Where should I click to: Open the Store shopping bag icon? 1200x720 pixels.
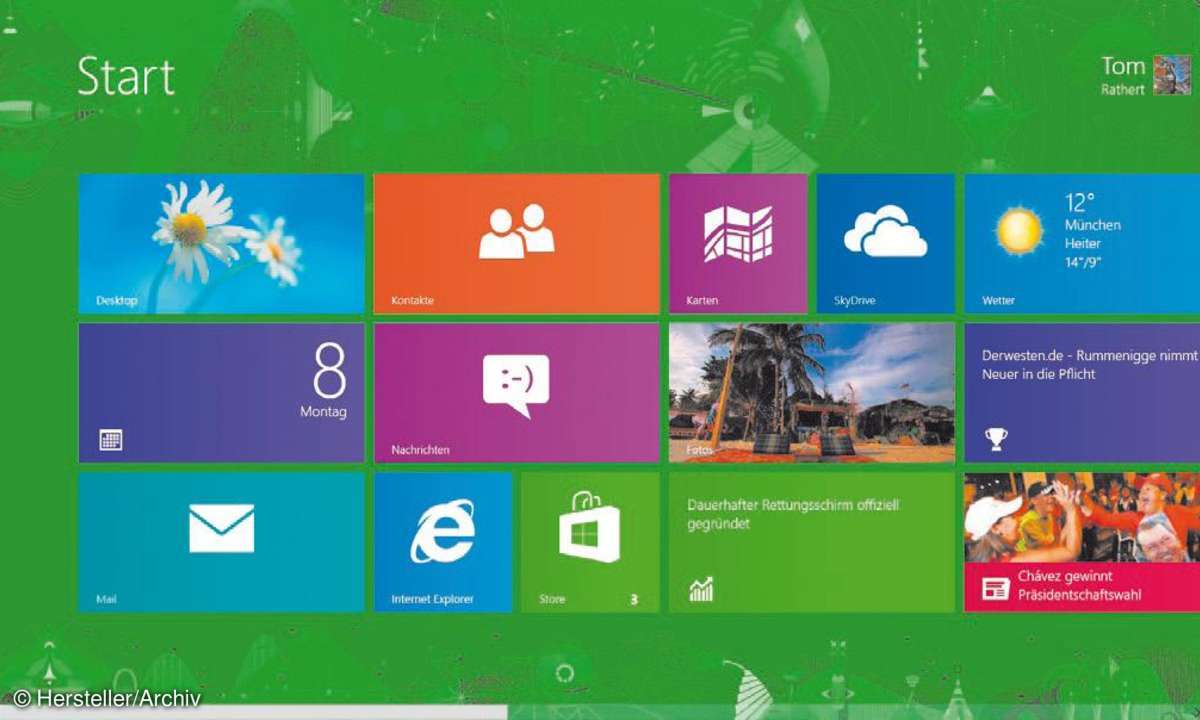pyautogui.click(x=589, y=528)
